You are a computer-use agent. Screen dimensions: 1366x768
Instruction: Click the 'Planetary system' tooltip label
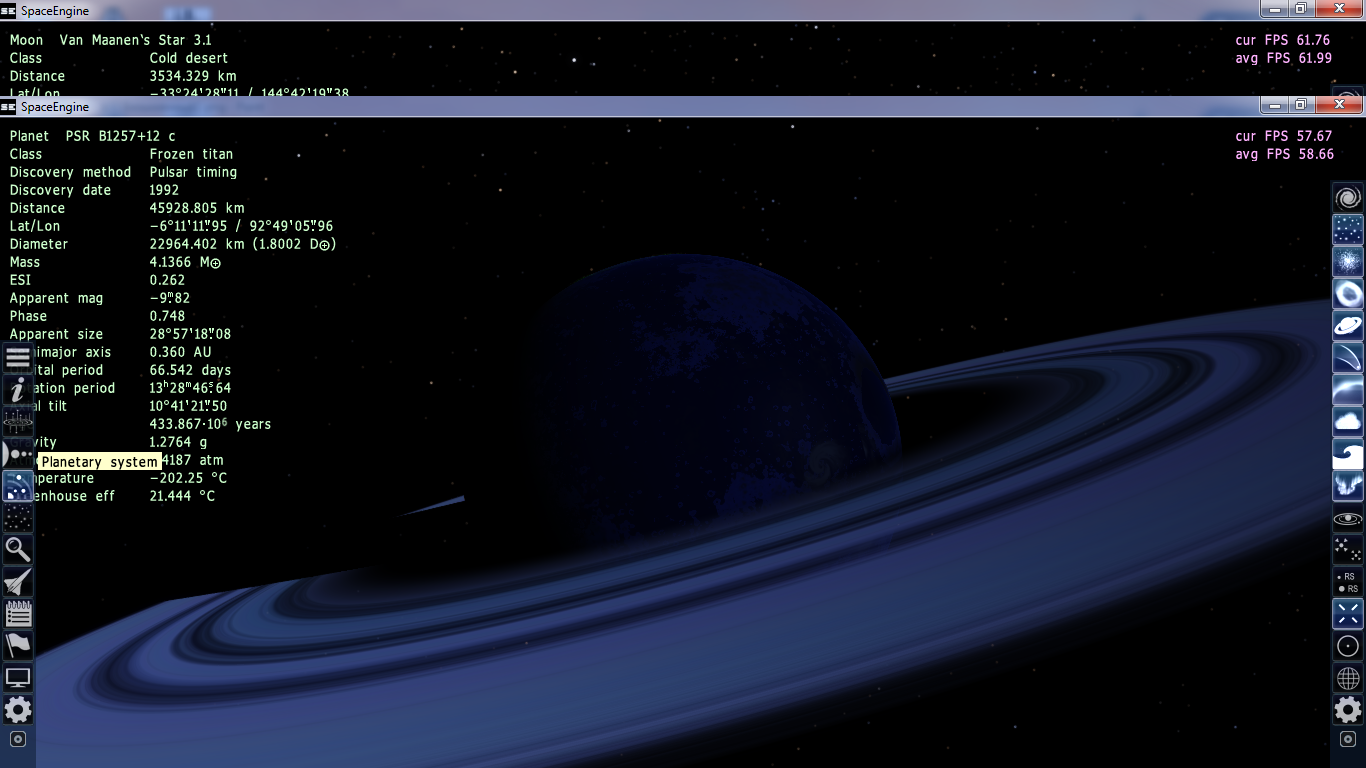[x=99, y=462]
